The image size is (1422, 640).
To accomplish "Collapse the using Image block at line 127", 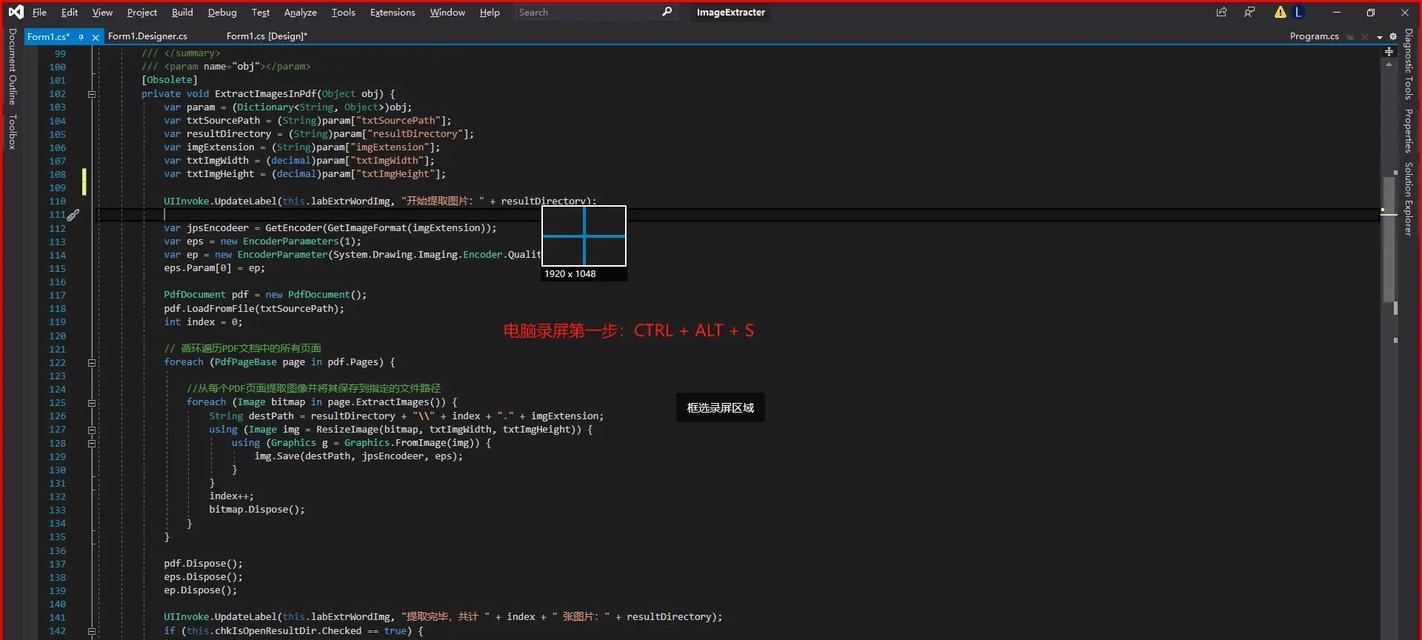I will click(92, 429).
